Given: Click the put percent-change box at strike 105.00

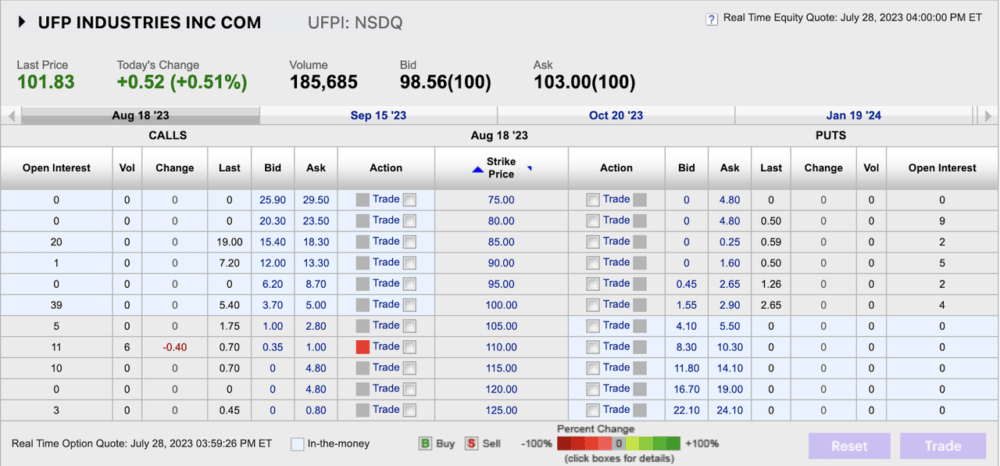Looking at the screenshot, I should pos(640,326).
